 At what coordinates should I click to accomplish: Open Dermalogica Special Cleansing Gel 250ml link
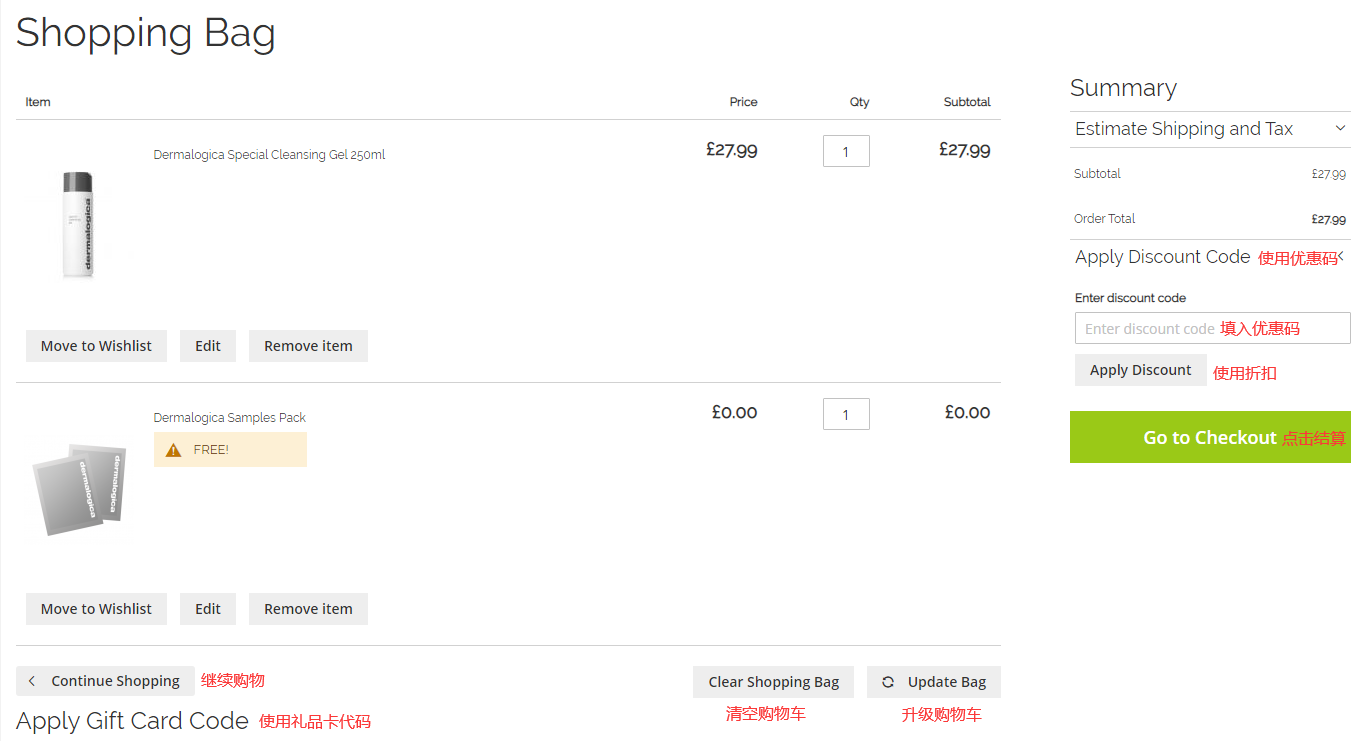(x=269, y=155)
